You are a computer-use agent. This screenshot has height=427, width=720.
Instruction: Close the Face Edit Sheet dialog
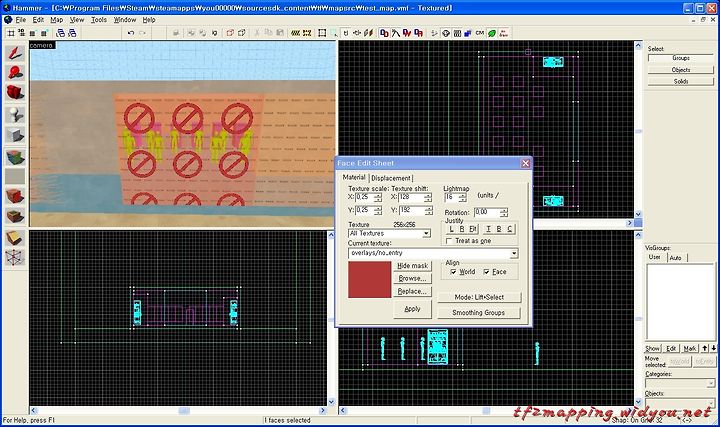[525, 163]
